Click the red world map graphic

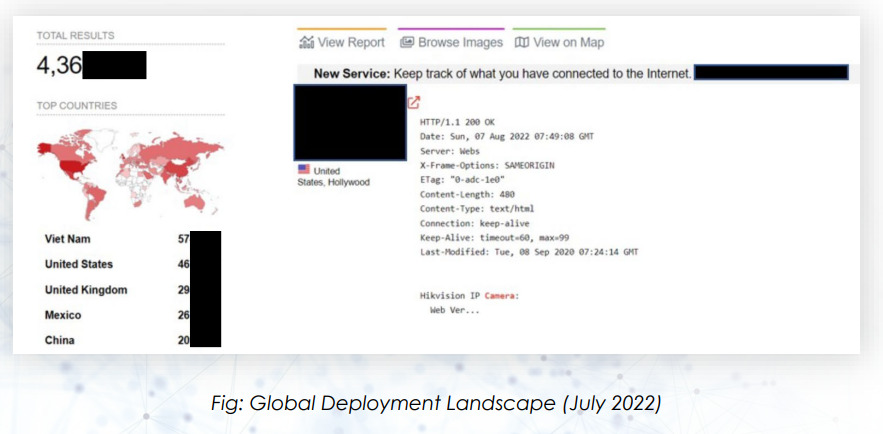point(130,171)
